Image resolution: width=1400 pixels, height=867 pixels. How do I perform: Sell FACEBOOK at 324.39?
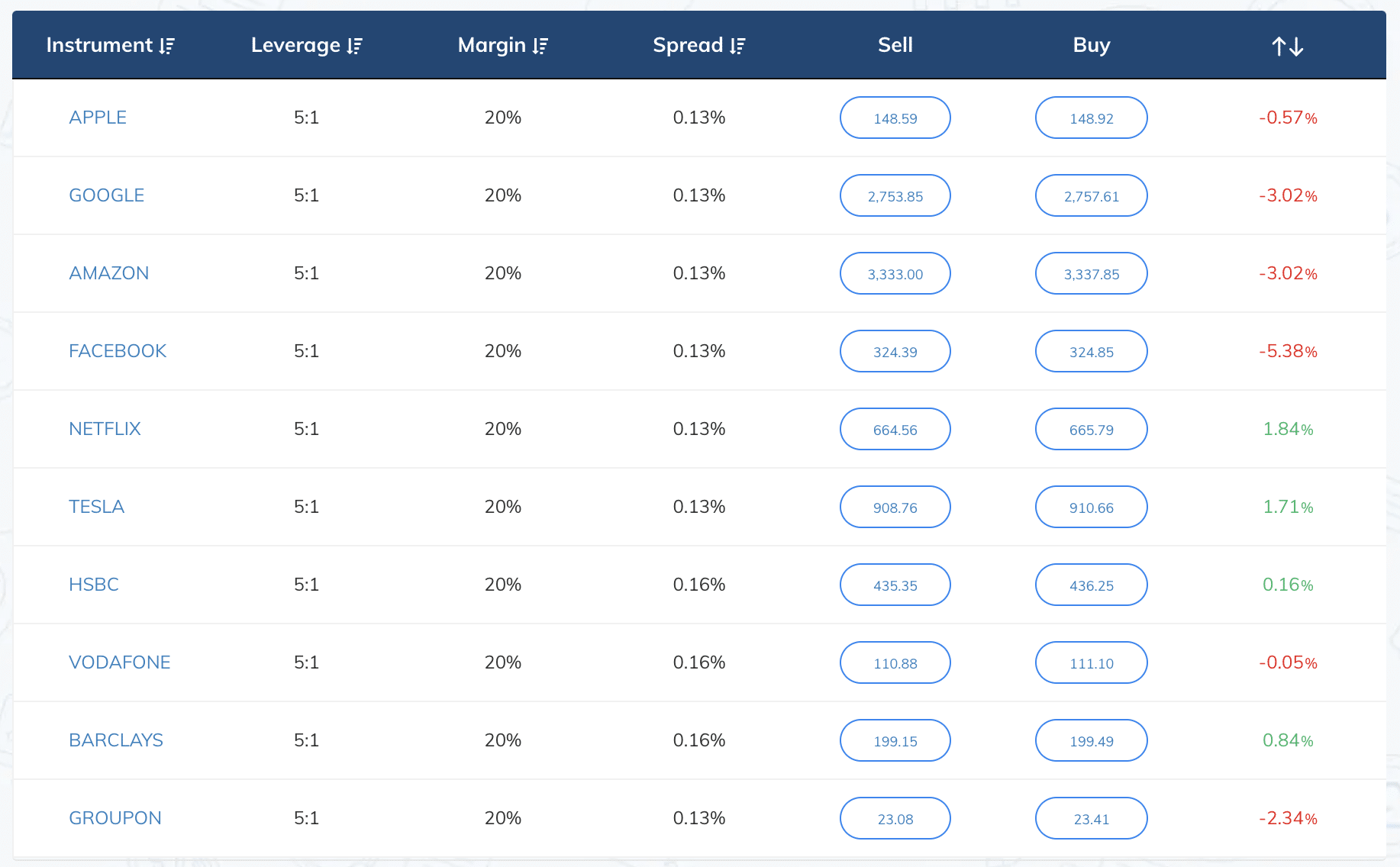[895, 351]
